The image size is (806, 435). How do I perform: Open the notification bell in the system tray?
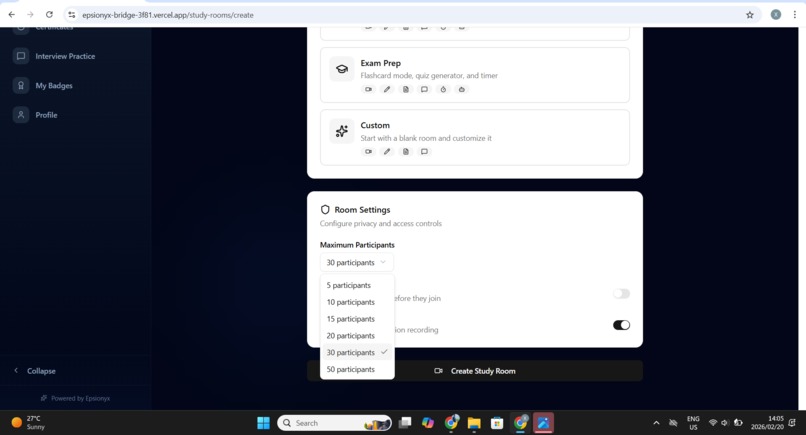[x=792, y=423]
